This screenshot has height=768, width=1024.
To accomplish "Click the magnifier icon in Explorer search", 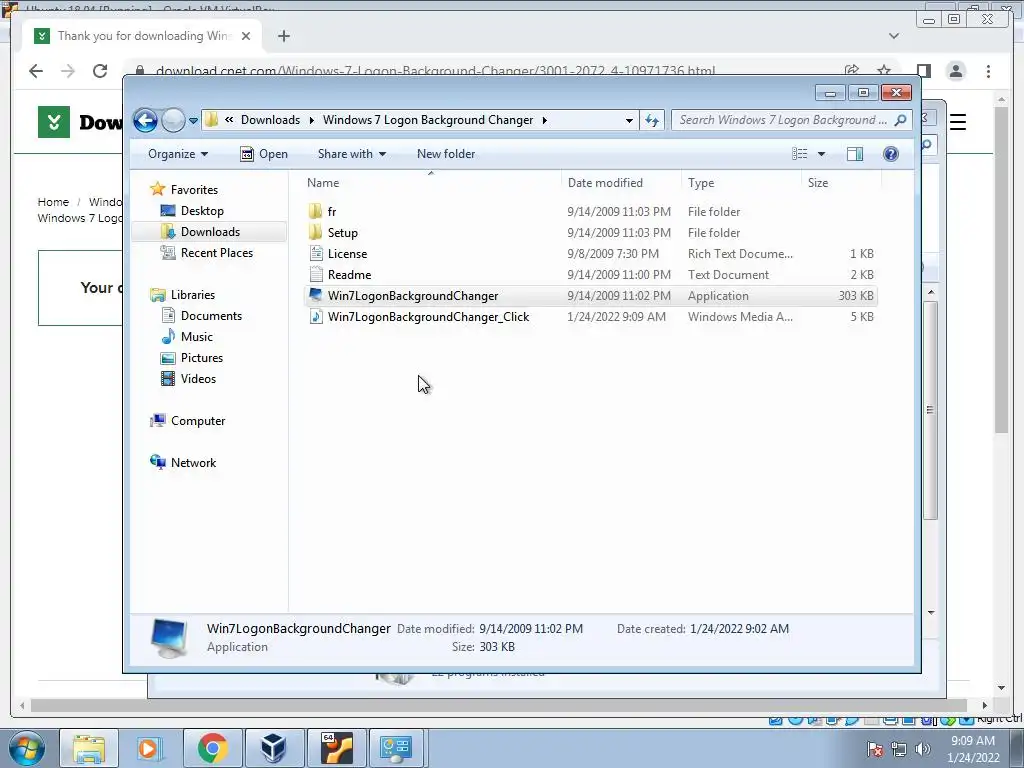I will [901, 120].
